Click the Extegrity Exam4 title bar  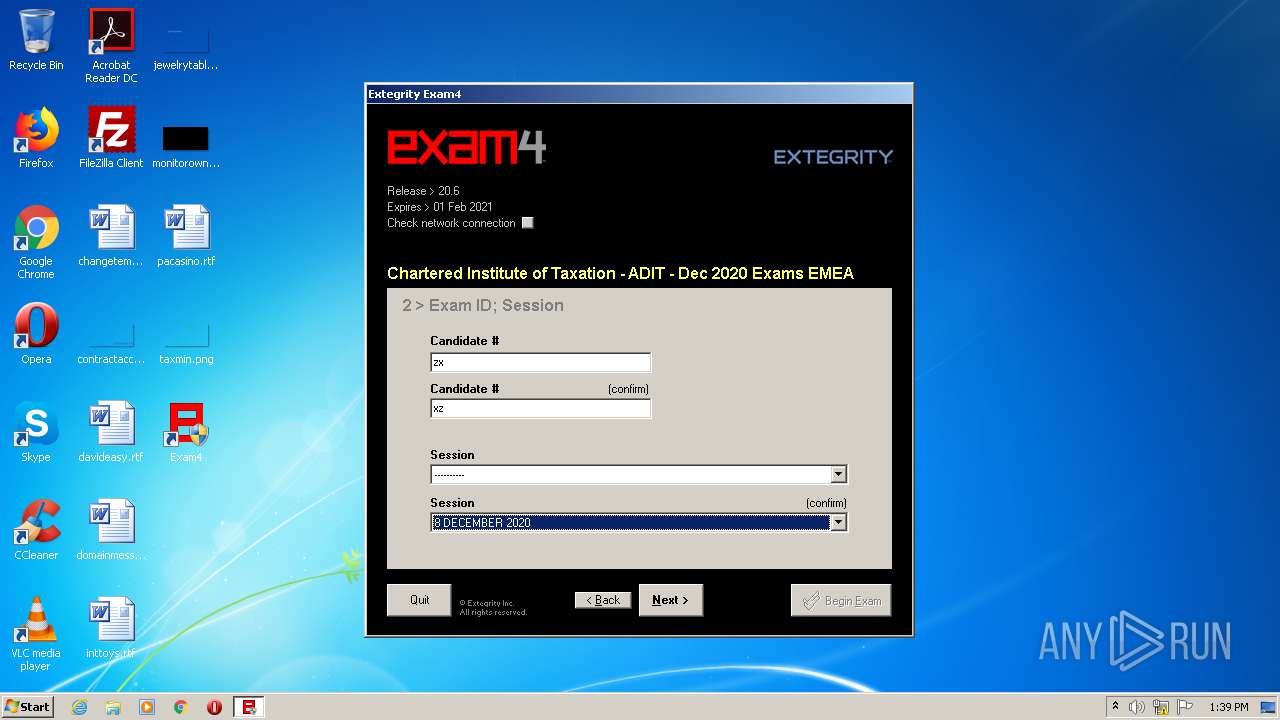639,94
